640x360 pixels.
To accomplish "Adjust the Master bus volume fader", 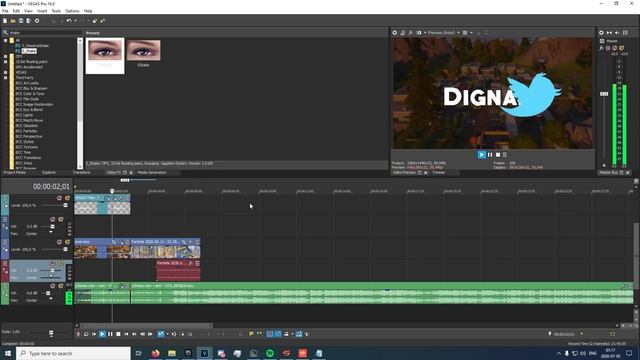I will point(604,94).
